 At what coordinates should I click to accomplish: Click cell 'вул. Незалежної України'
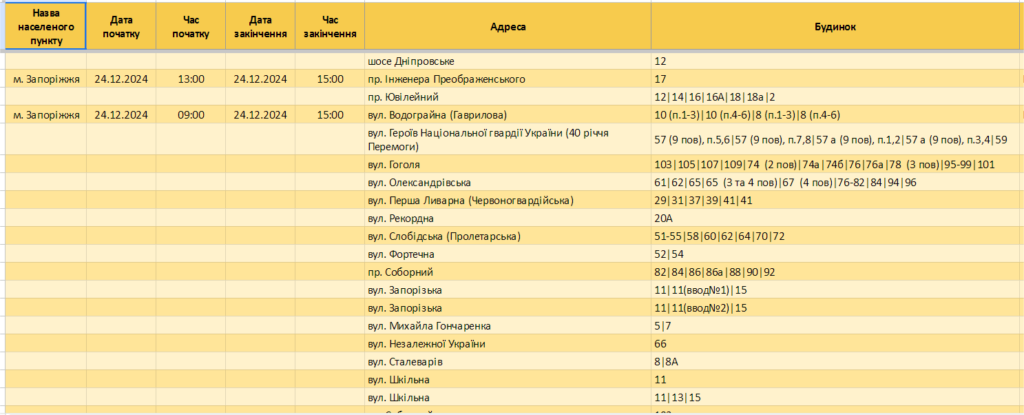[x=508, y=343]
